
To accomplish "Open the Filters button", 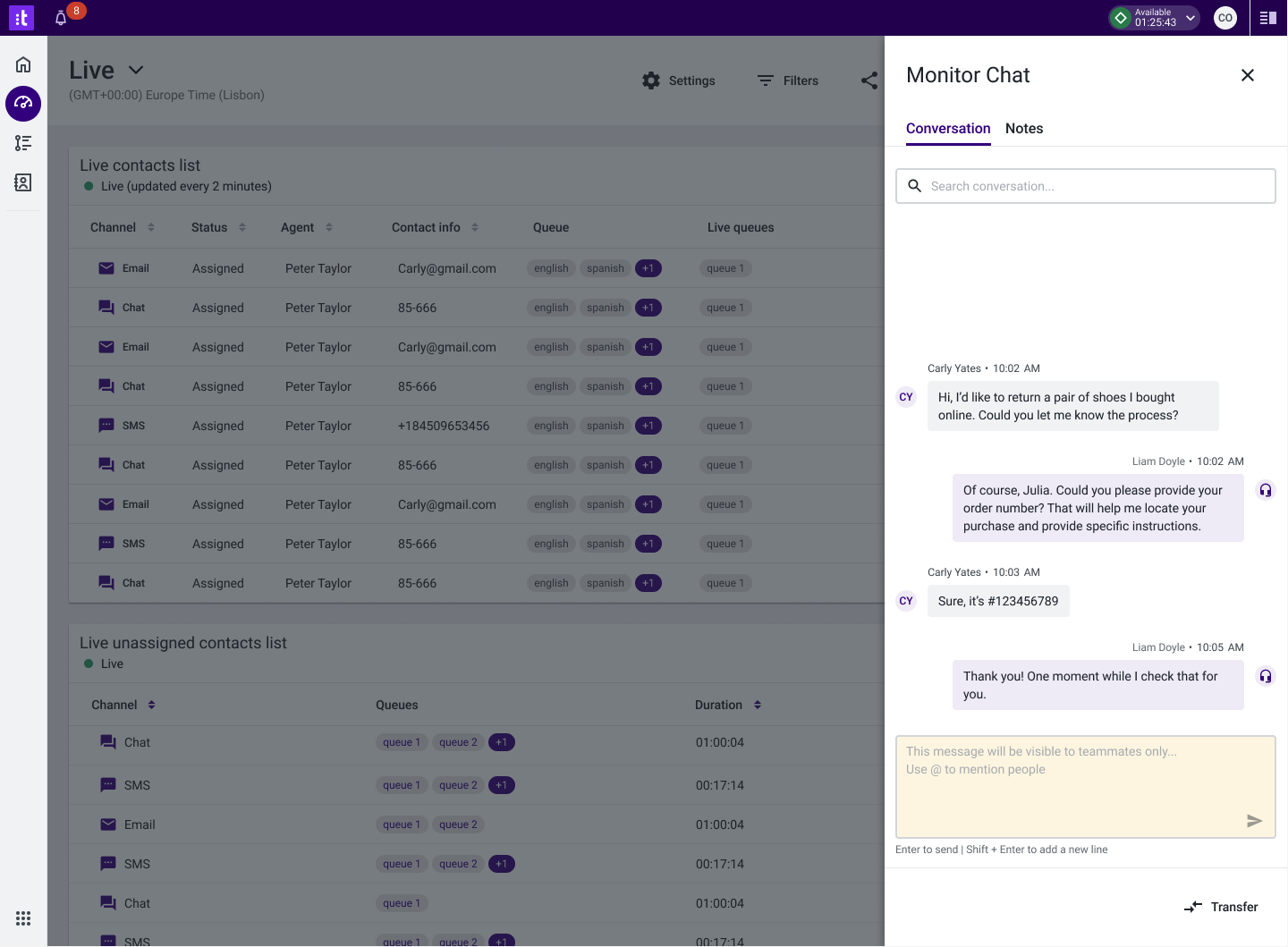I will point(788,80).
